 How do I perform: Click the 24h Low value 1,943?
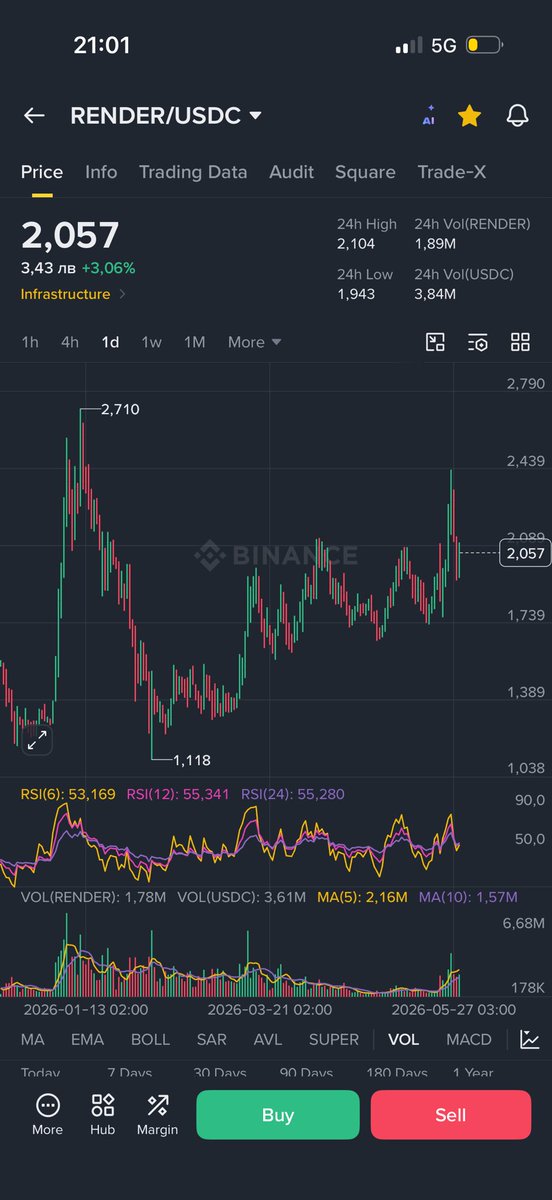click(x=354, y=294)
